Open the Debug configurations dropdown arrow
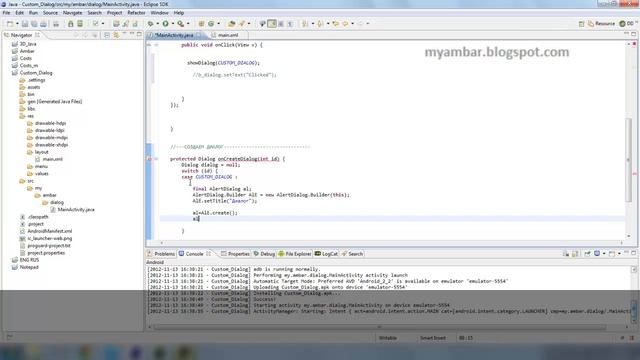The width and height of the screenshot is (640, 360). [158, 24]
